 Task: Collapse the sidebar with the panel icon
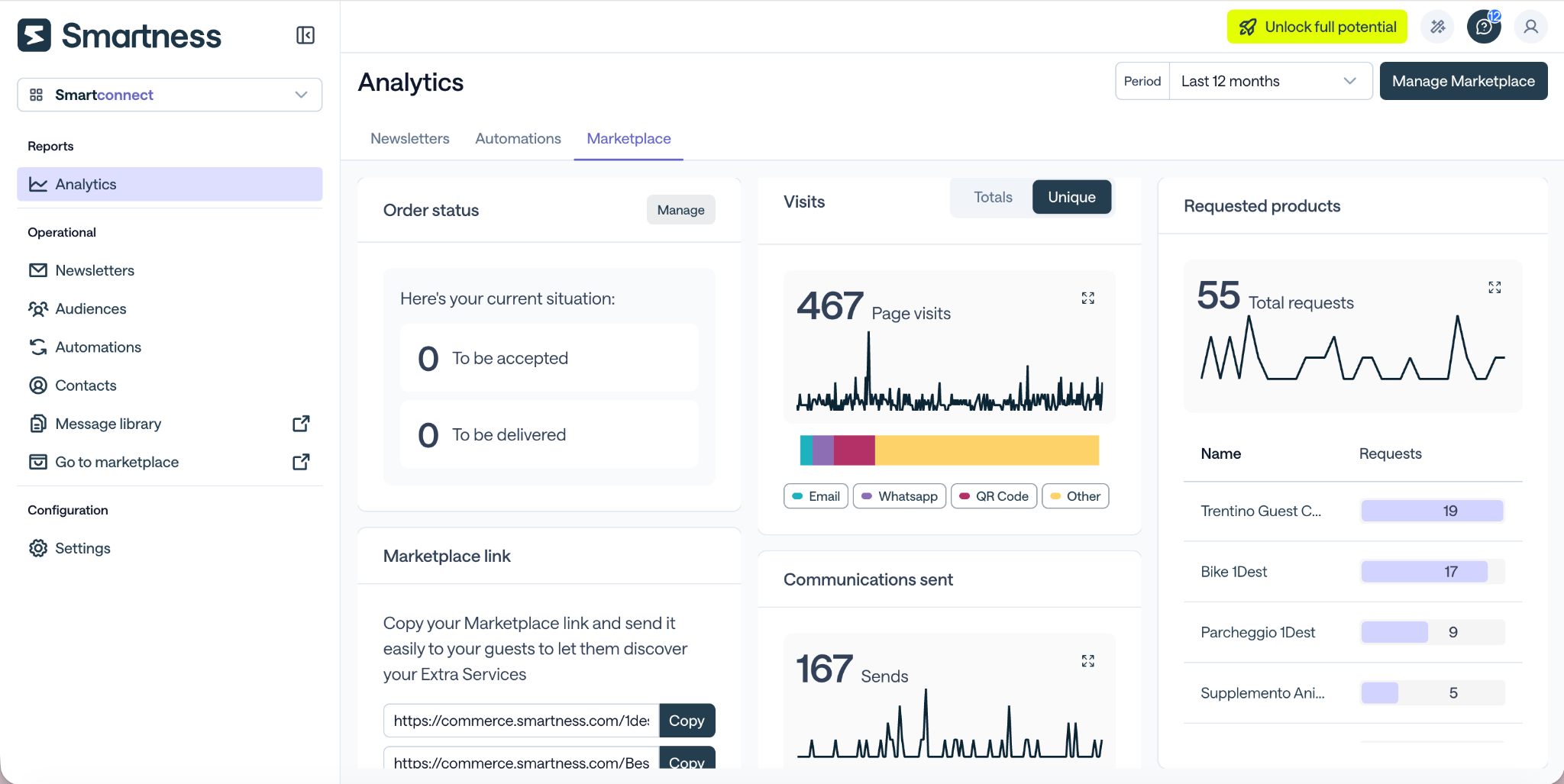click(305, 35)
